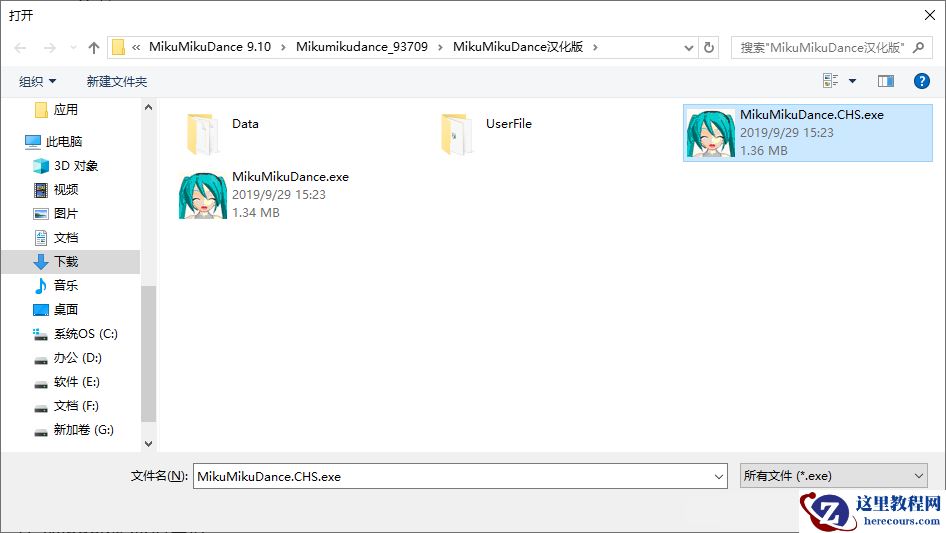This screenshot has height=533, width=946.
Task: Click the UserFile folder name
Action: [x=509, y=124]
